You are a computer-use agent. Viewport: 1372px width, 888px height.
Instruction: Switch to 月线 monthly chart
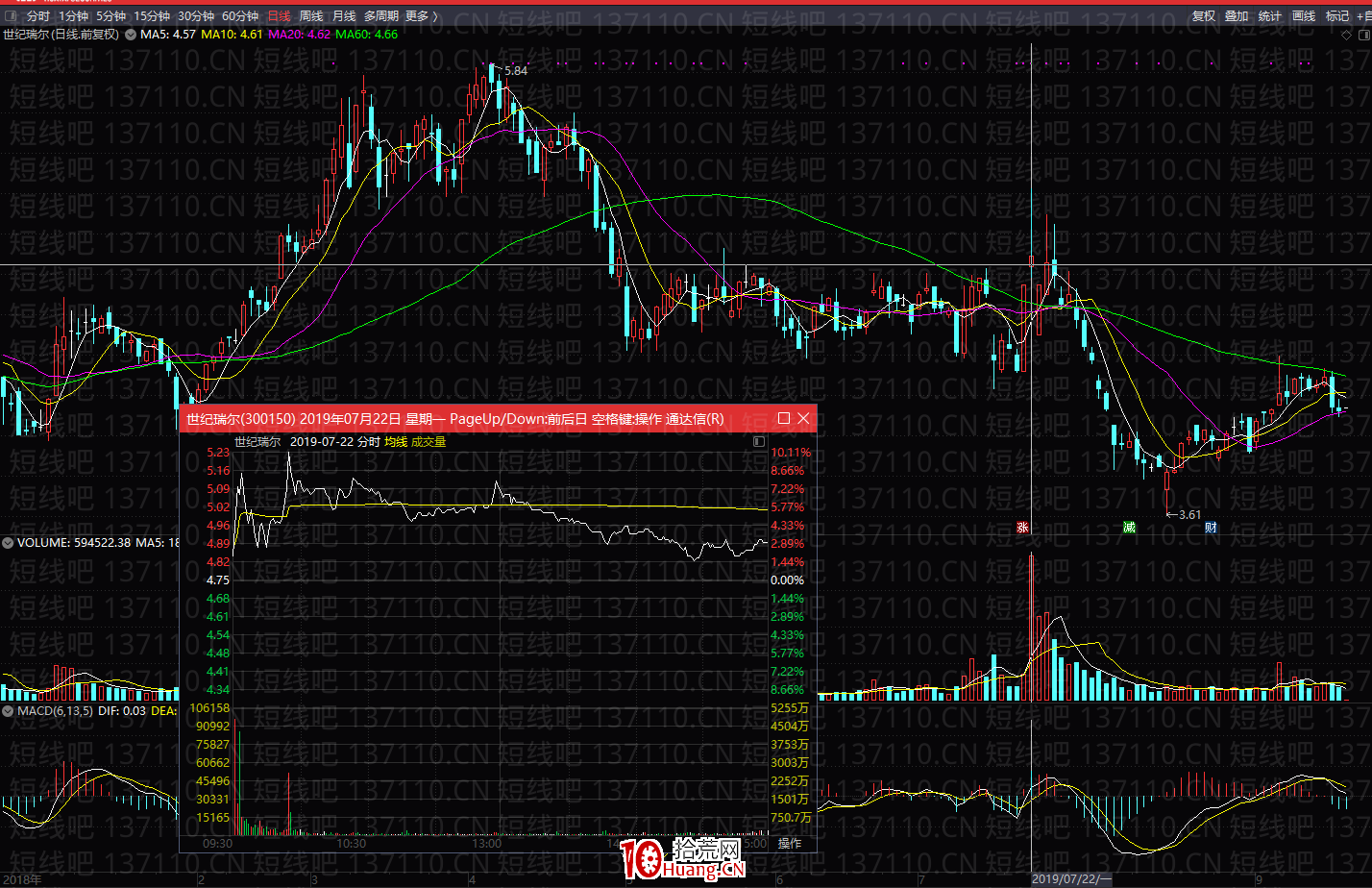pos(344,16)
